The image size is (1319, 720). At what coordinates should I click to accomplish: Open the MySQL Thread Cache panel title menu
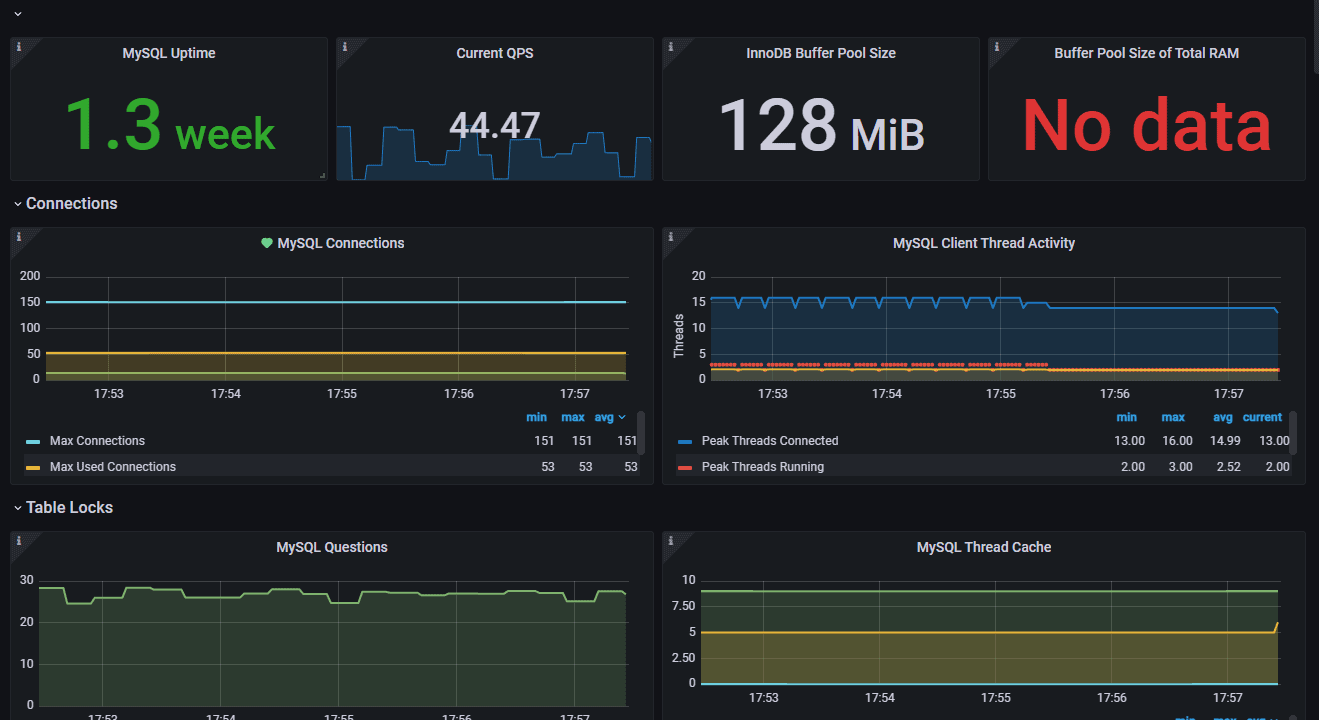pyautogui.click(x=984, y=547)
